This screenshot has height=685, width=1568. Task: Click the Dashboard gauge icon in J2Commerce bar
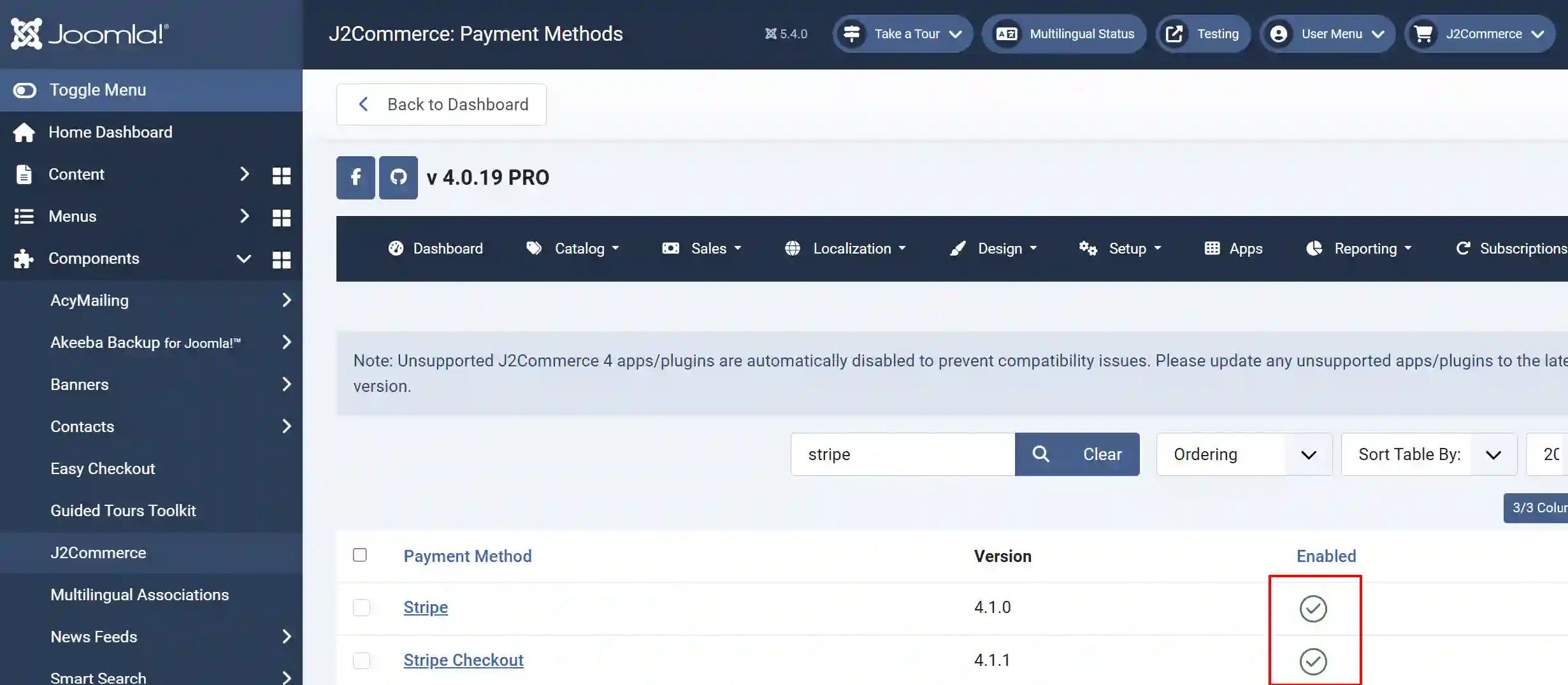point(396,249)
